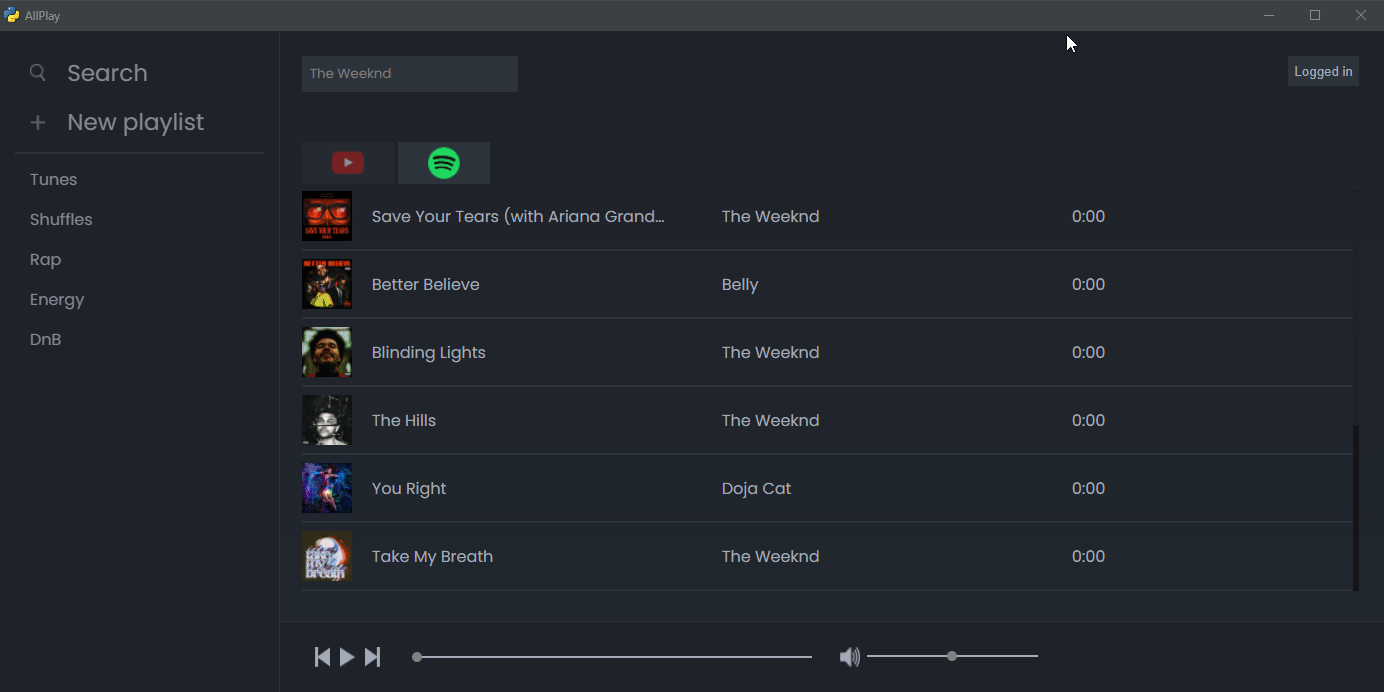This screenshot has height=692, width=1384.
Task: Adjust the volume slider
Action: [952, 656]
